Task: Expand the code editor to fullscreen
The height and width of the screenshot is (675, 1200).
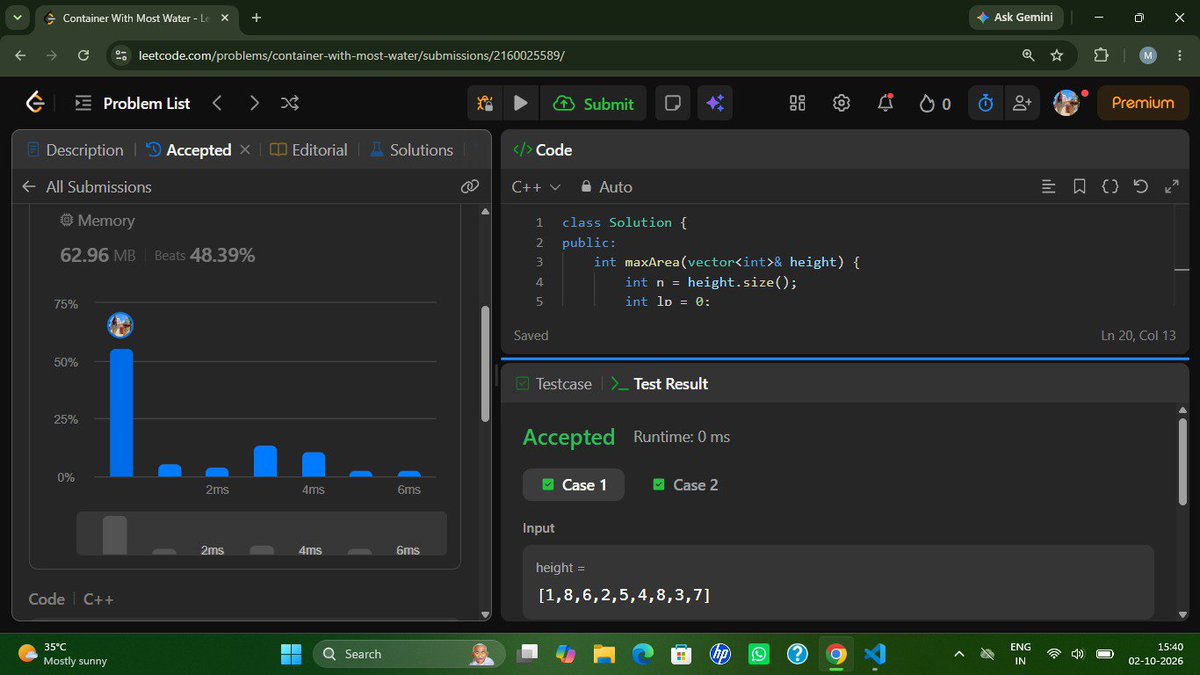Action: pos(1172,187)
